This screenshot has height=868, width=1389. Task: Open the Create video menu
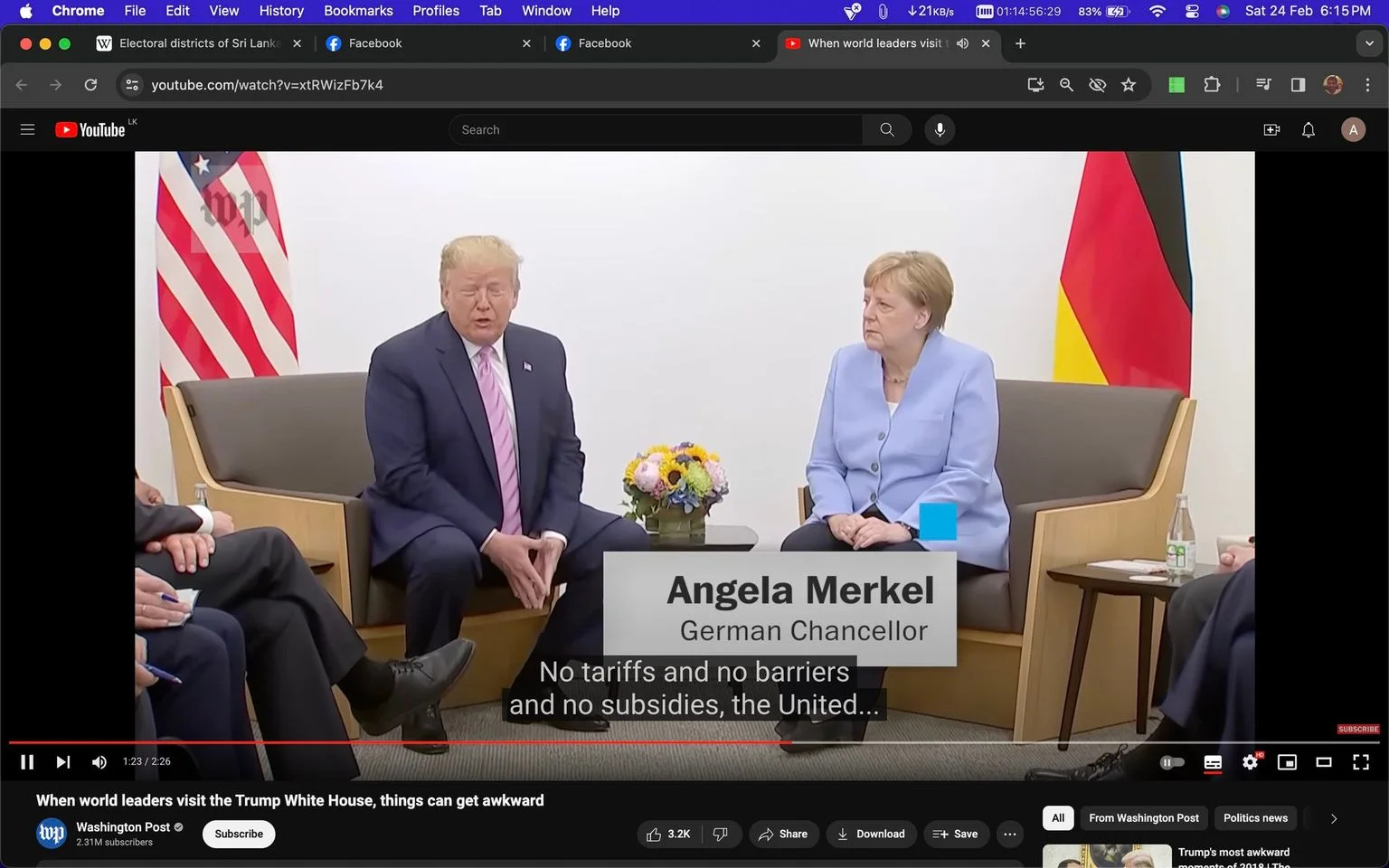pos(1271,129)
